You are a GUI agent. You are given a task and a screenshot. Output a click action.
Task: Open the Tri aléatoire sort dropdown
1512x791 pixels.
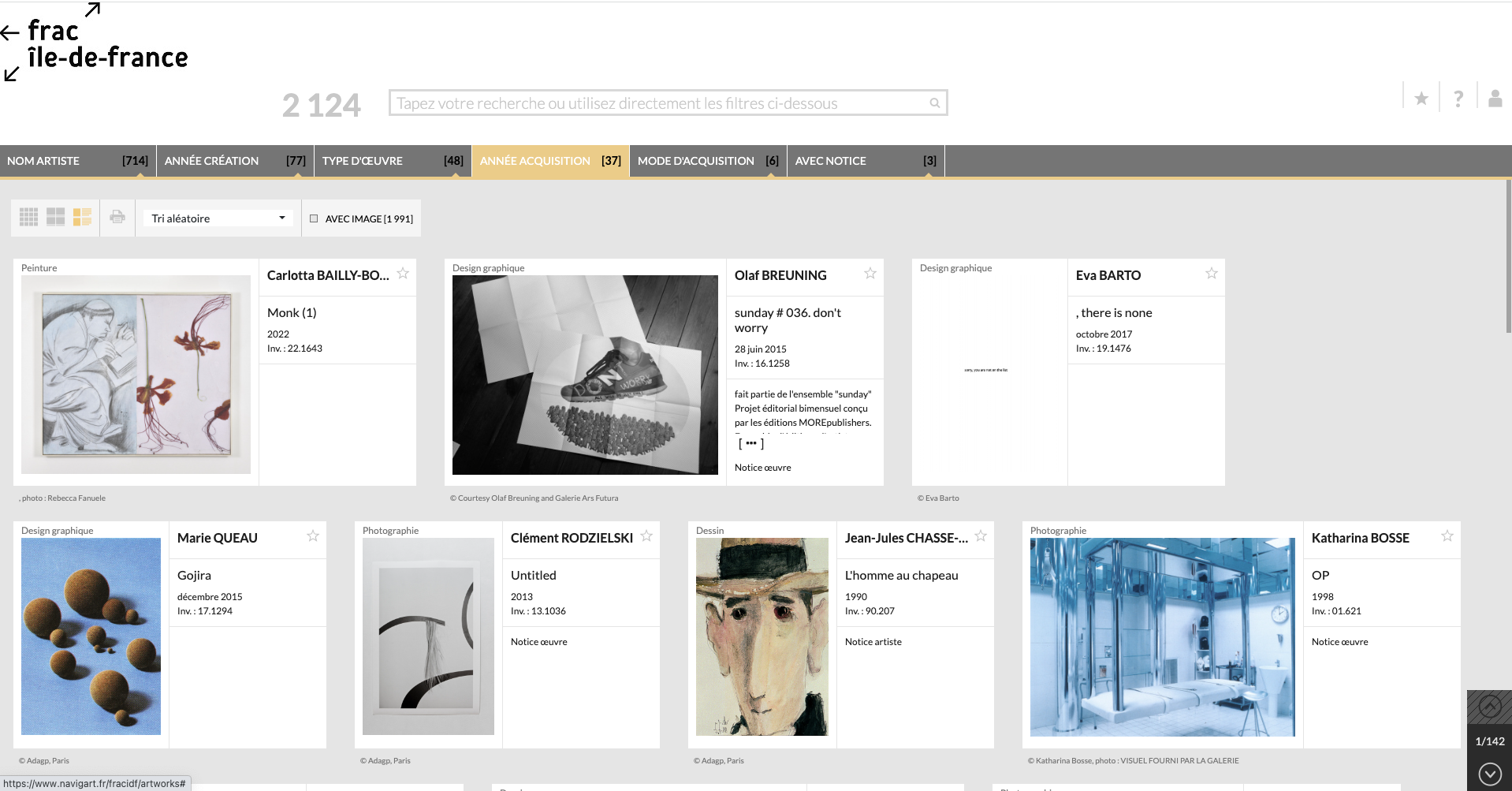pyautogui.click(x=218, y=218)
